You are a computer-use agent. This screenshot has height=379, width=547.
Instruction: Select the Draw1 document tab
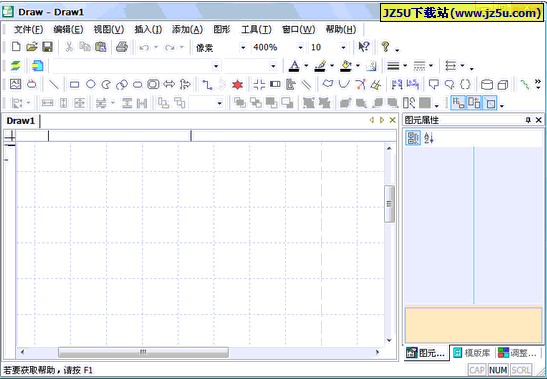[21, 121]
